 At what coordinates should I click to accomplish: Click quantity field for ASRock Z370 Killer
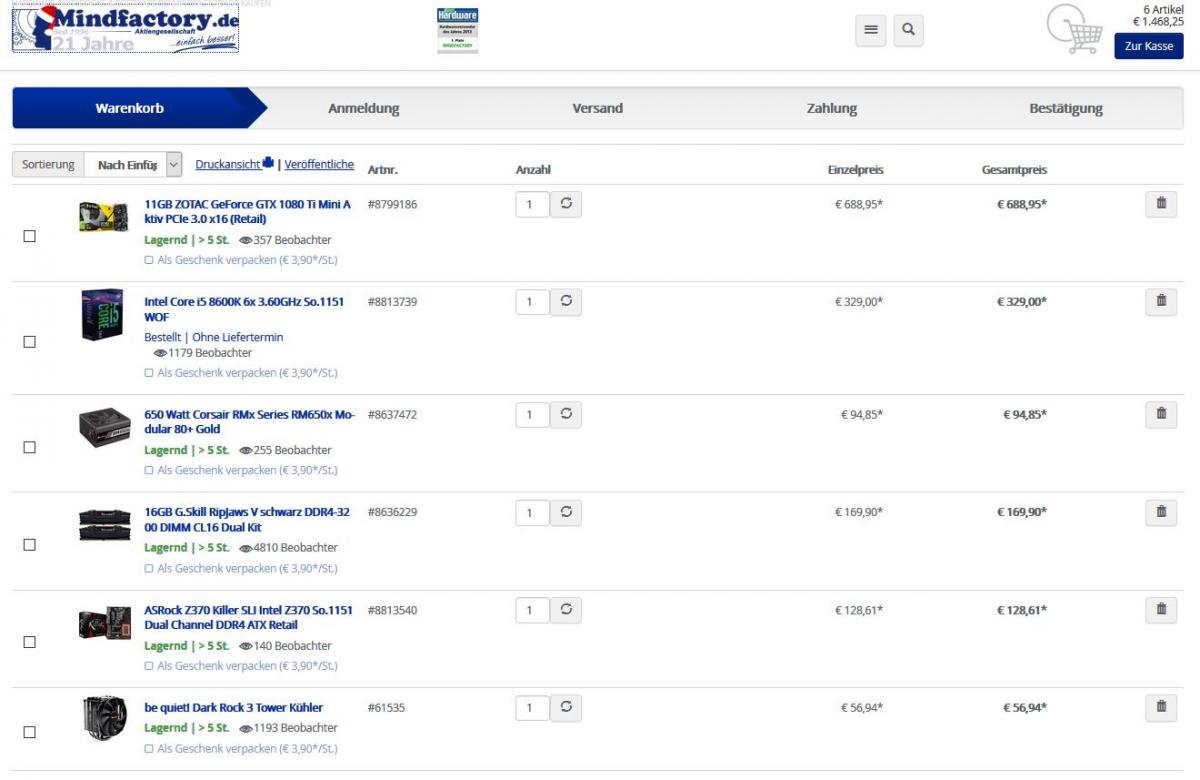pyautogui.click(x=532, y=609)
